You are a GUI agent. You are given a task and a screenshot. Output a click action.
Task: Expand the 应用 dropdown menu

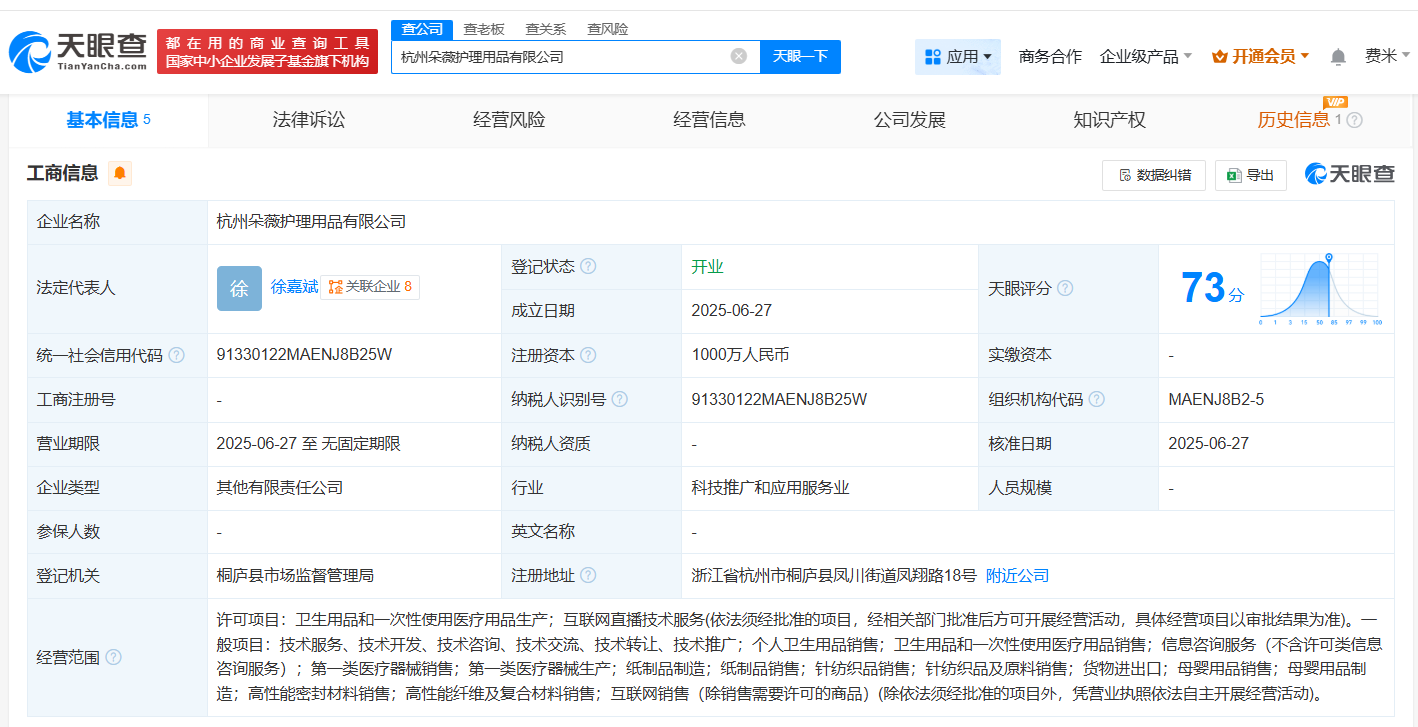958,57
